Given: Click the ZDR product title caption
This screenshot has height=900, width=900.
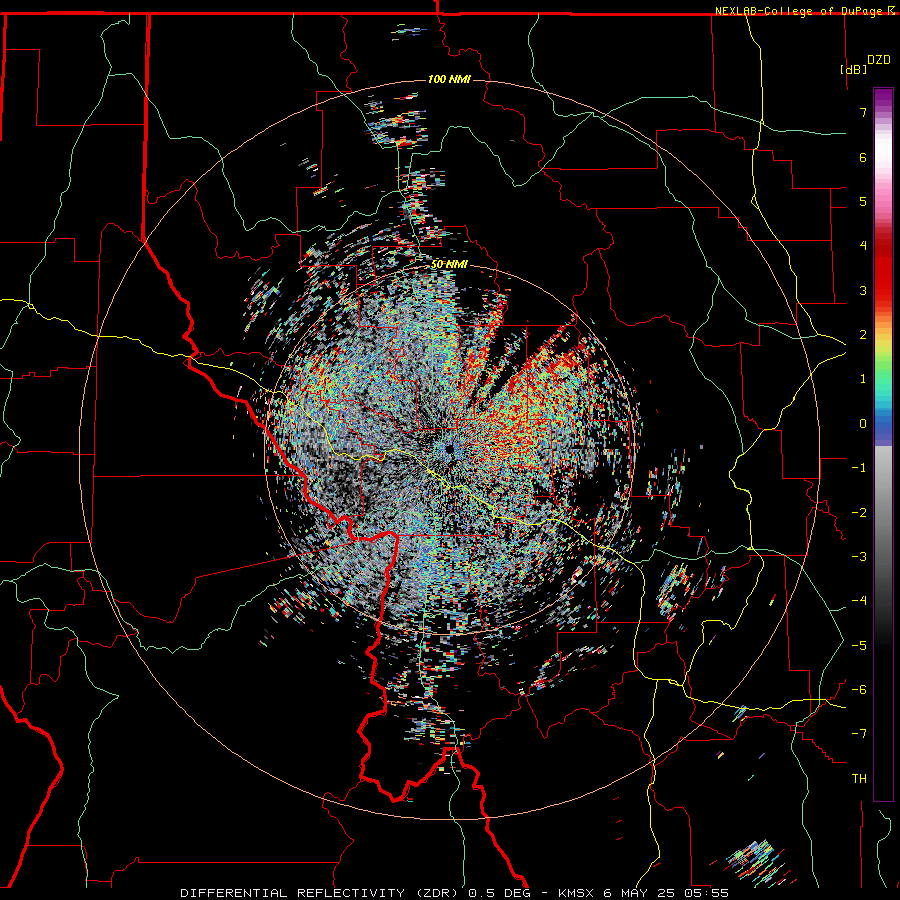Looking at the screenshot, I should point(454,893).
